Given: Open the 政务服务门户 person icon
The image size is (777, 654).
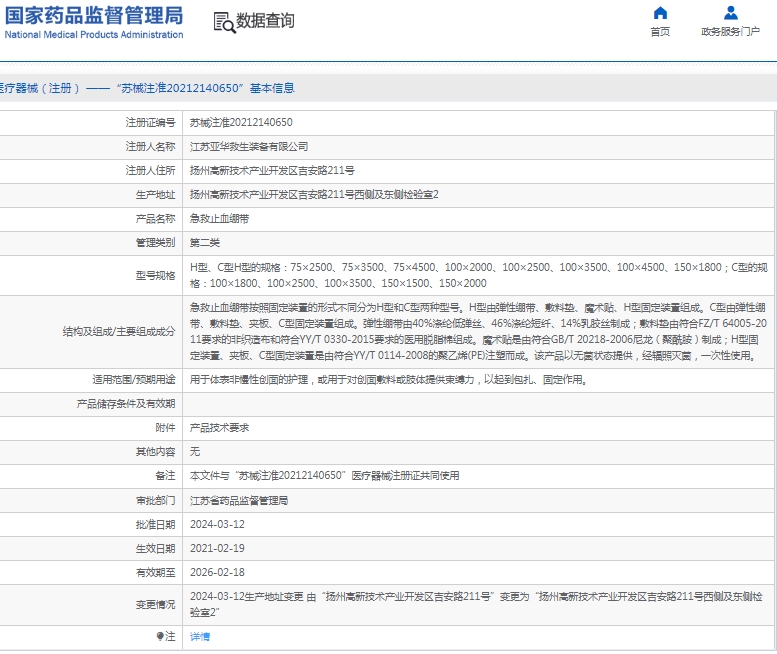Looking at the screenshot, I should (x=730, y=13).
